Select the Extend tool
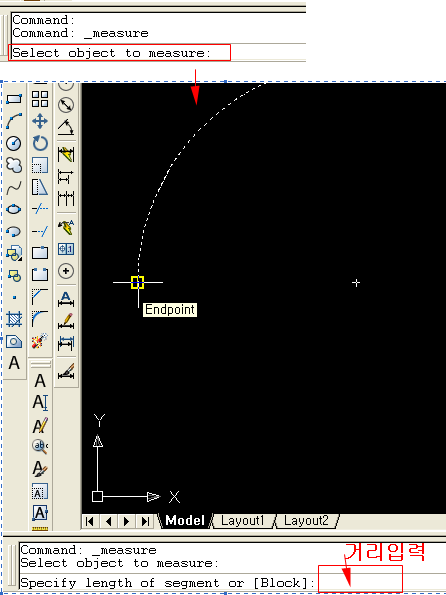446x595 pixels. [x=40, y=231]
